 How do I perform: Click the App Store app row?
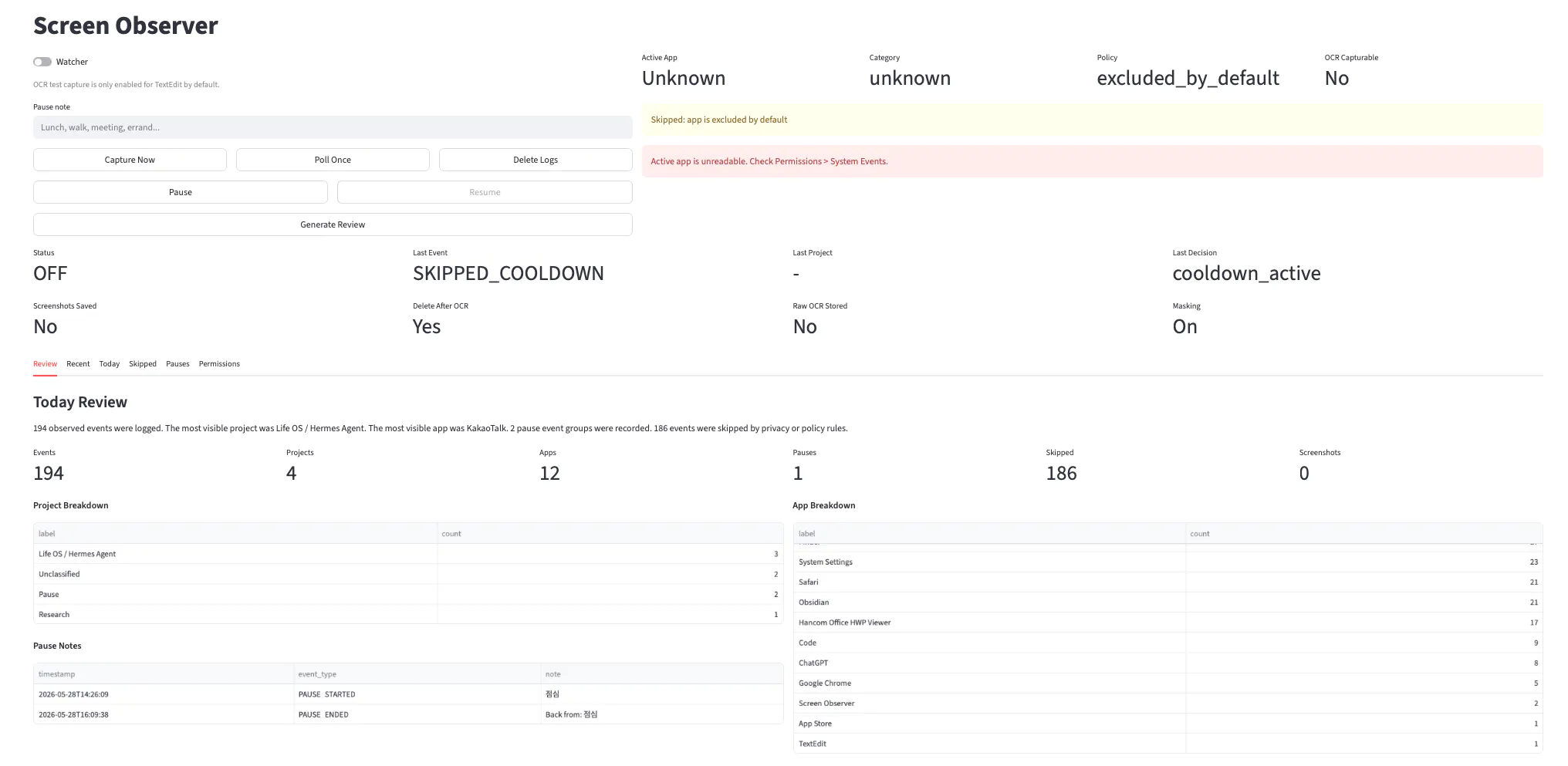(x=1168, y=723)
